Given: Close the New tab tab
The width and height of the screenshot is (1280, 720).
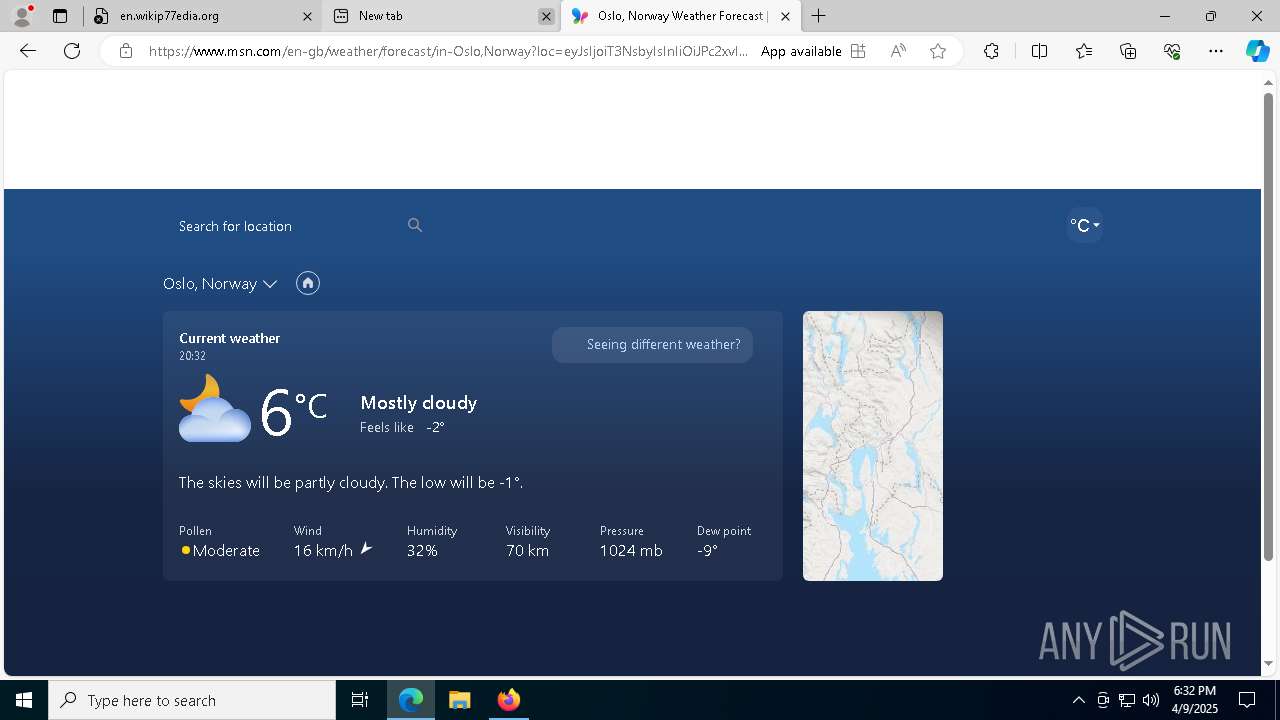Looking at the screenshot, I should pyautogui.click(x=546, y=16).
